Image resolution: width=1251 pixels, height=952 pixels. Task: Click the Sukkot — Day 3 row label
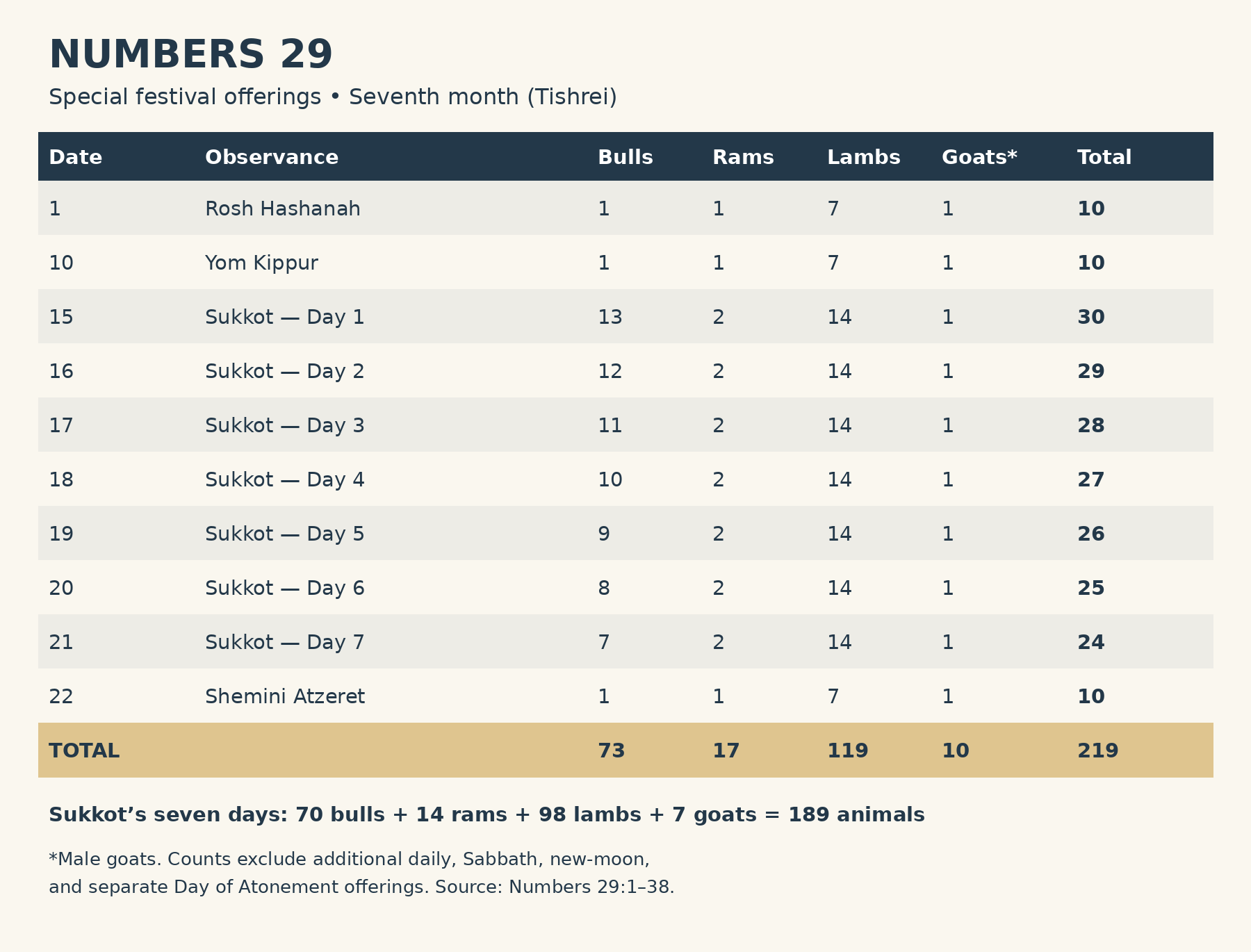285,425
